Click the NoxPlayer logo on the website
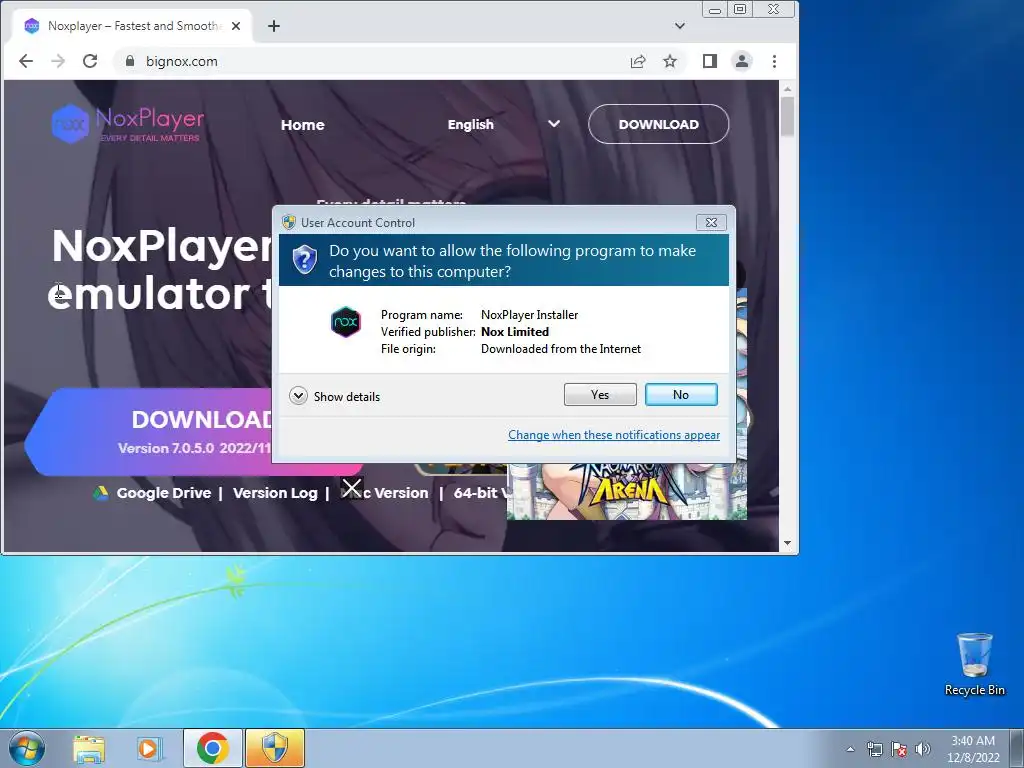The width and height of the screenshot is (1024, 768). click(128, 123)
